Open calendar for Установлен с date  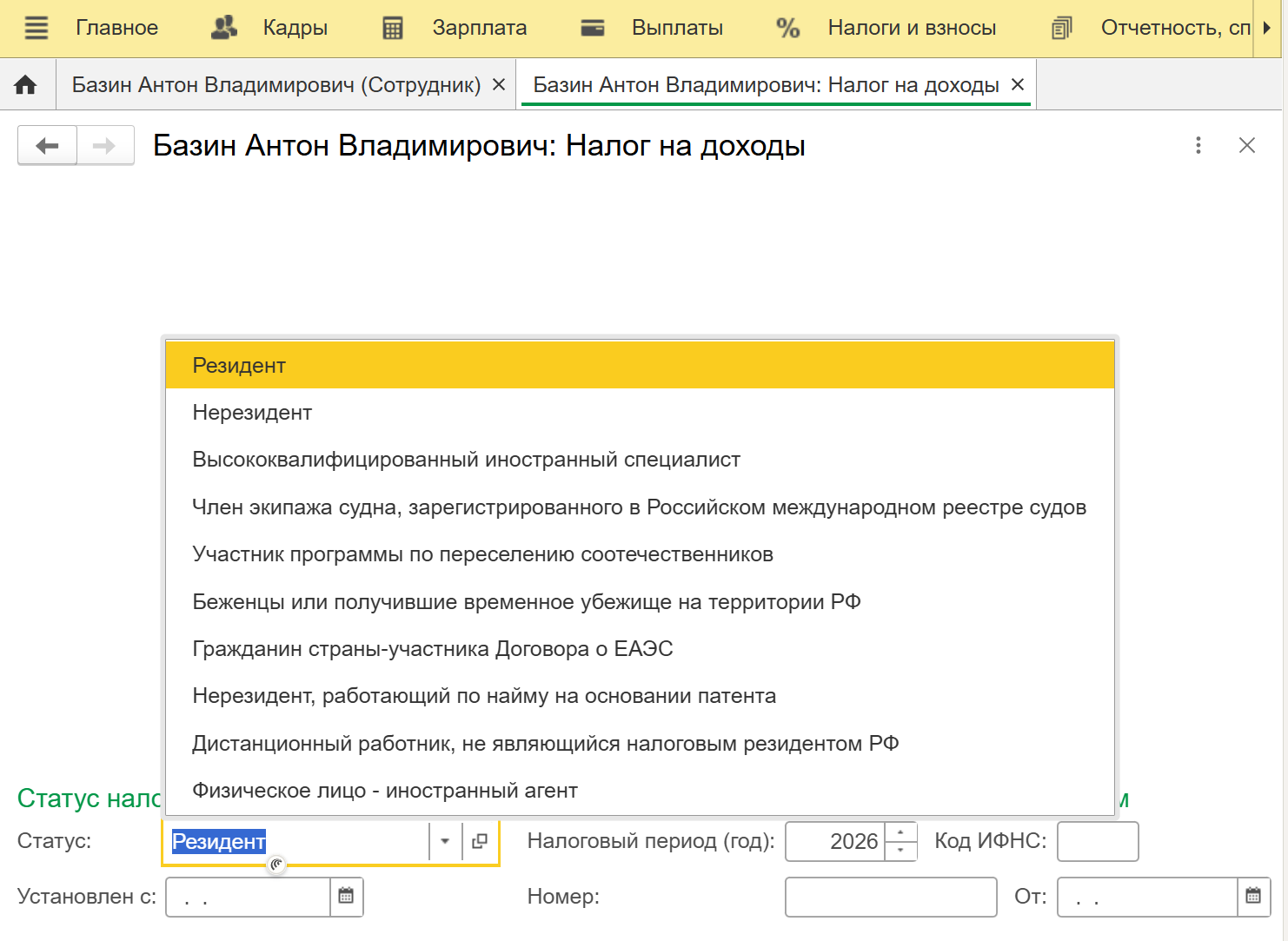[x=346, y=897]
